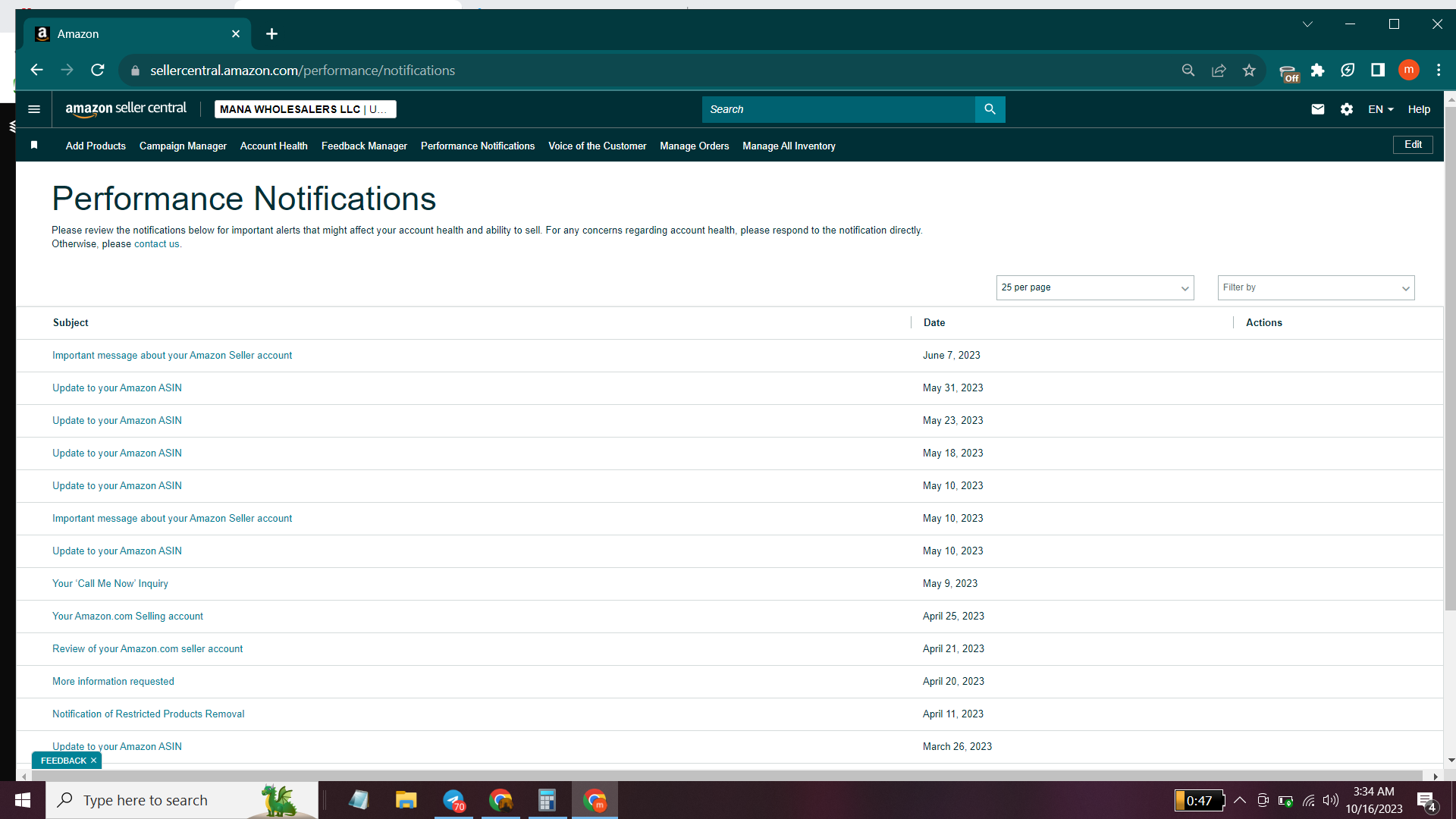Viewport: 1456px width, 819px height.
Task: Click the search magnifier button
Action: [x=990, y=109]
